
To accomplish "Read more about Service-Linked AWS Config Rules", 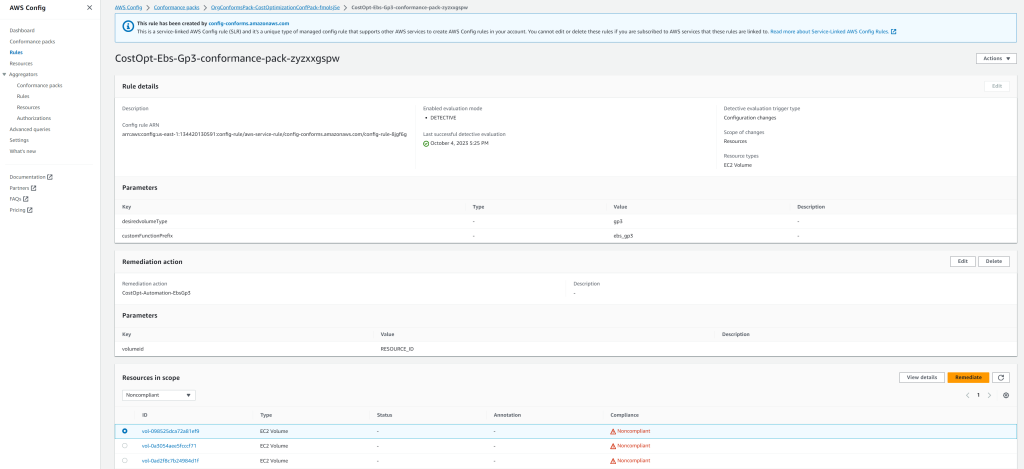I will coord(833,31).
